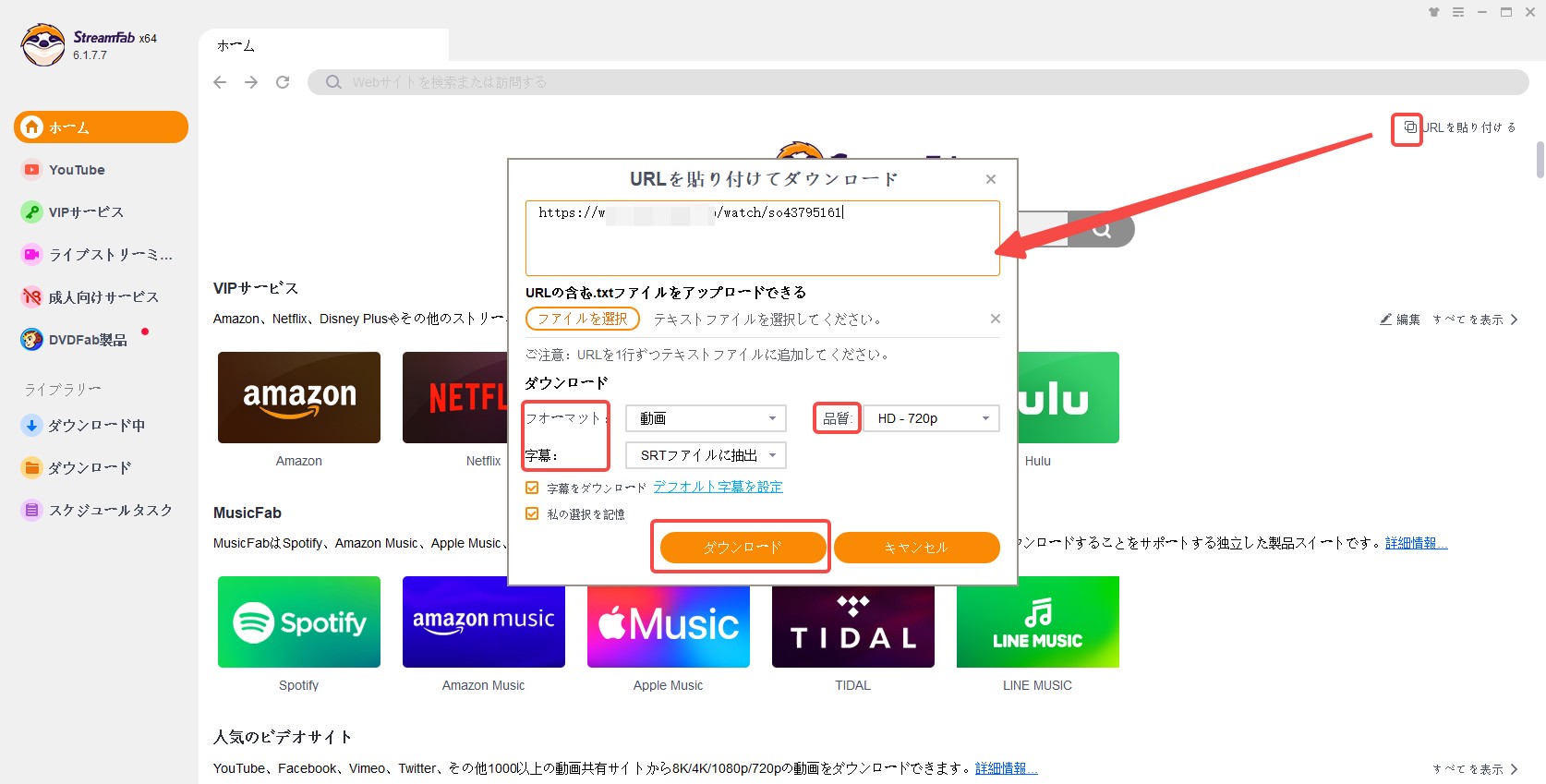
Task: Show the ダウンロード中 library list
Action: (83, 426)
